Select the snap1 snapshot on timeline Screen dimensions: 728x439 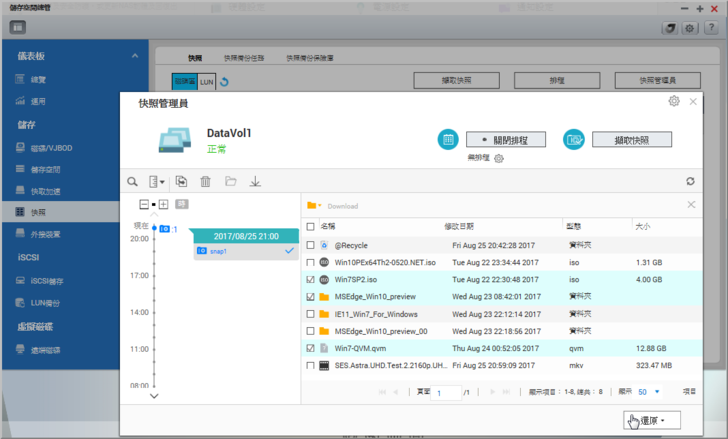[219, 251]
